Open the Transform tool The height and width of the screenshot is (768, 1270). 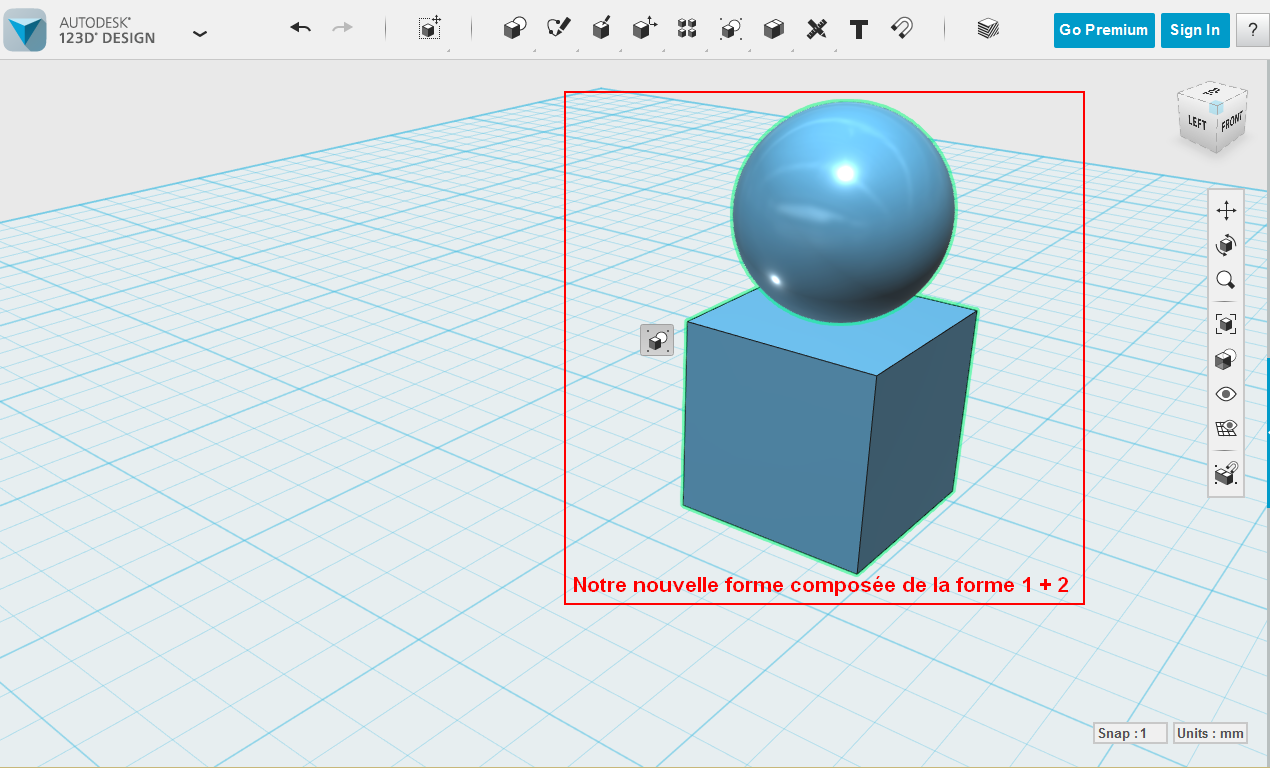[430, 29]
